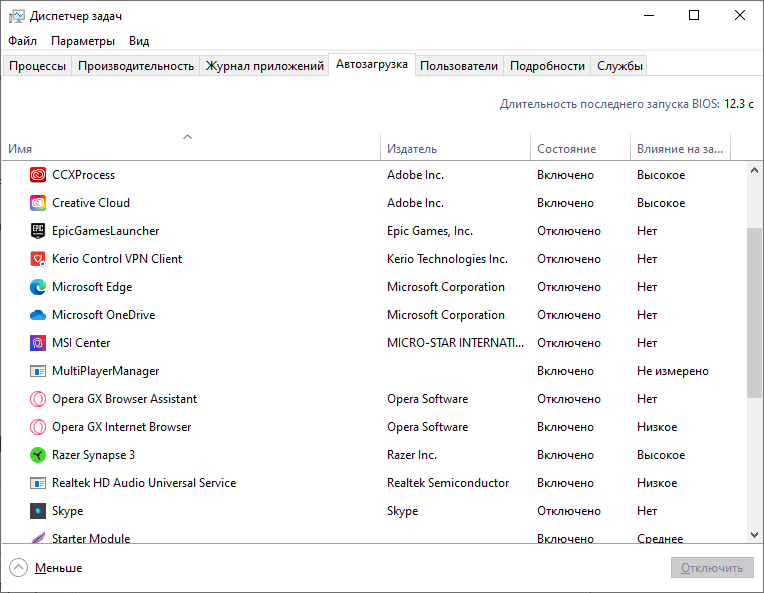This screenshot has height=593, width=764.
Task: Select the Opera GX Internet Browser icon
Action: (38, 427)
